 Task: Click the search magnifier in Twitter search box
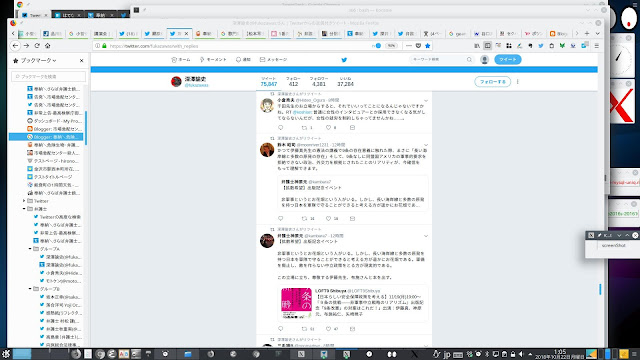(469, 60)
